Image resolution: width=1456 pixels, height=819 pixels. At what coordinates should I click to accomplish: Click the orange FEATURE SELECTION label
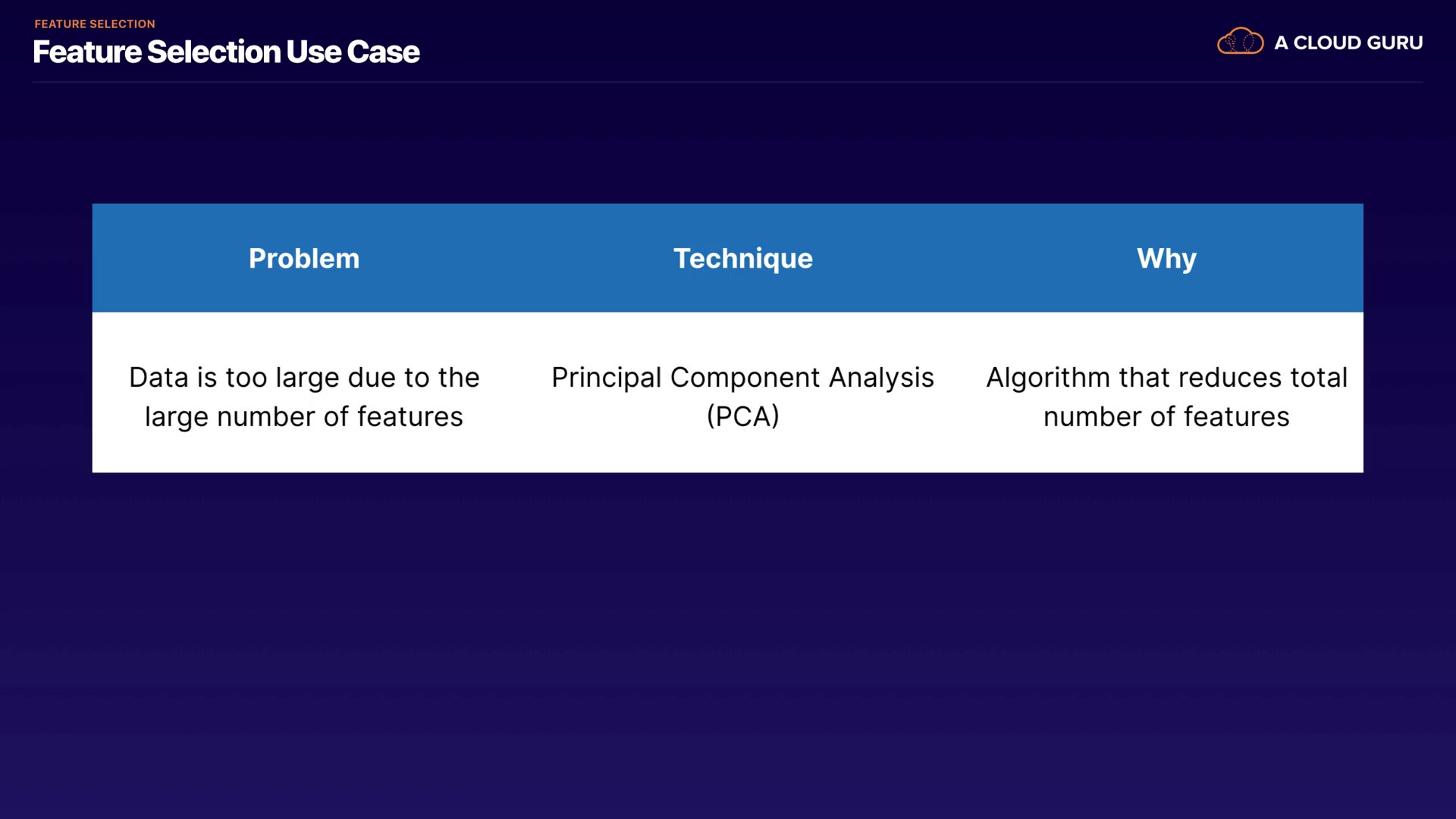pos(95,24)
